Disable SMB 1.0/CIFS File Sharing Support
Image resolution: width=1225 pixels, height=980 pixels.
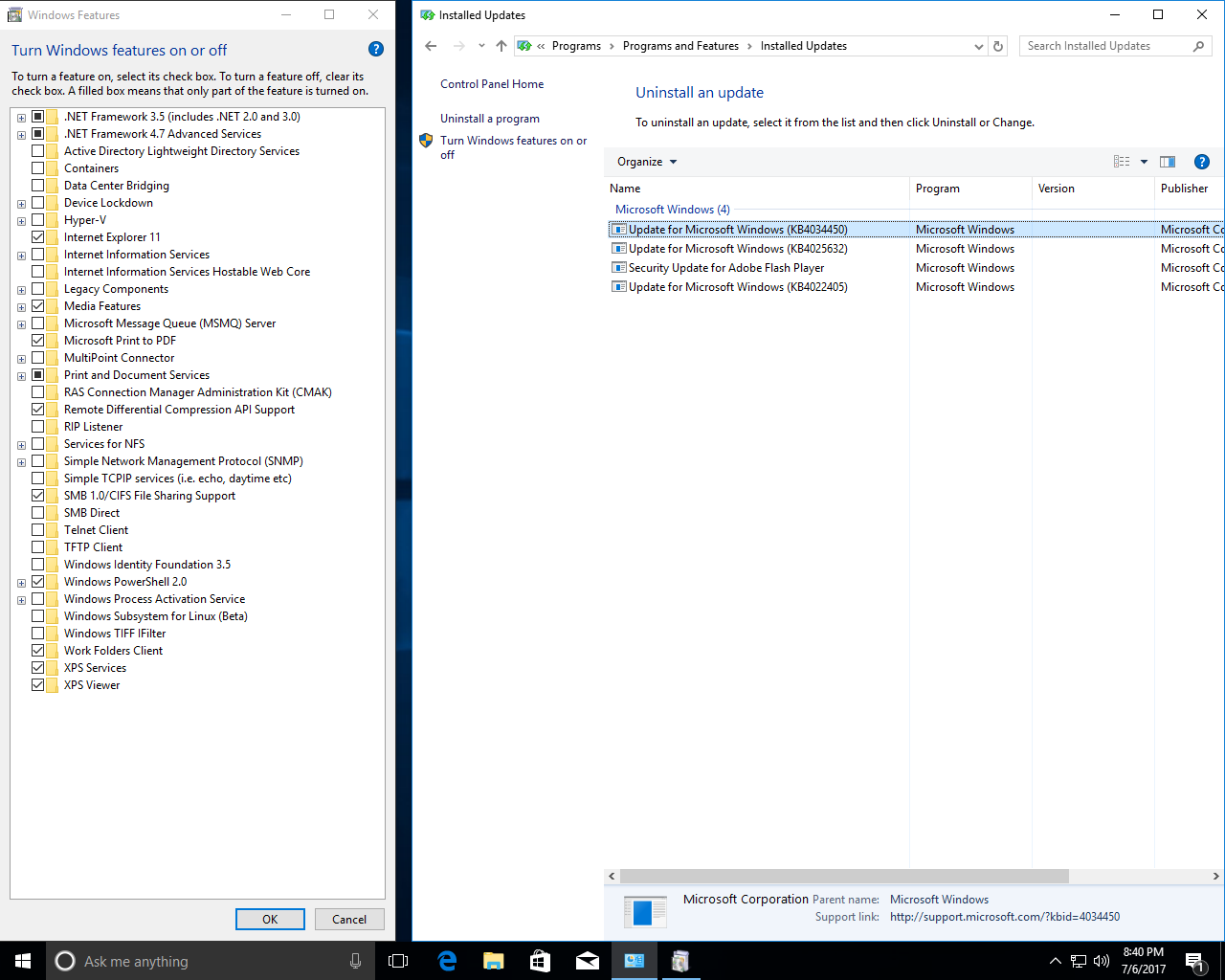point(38,496)
